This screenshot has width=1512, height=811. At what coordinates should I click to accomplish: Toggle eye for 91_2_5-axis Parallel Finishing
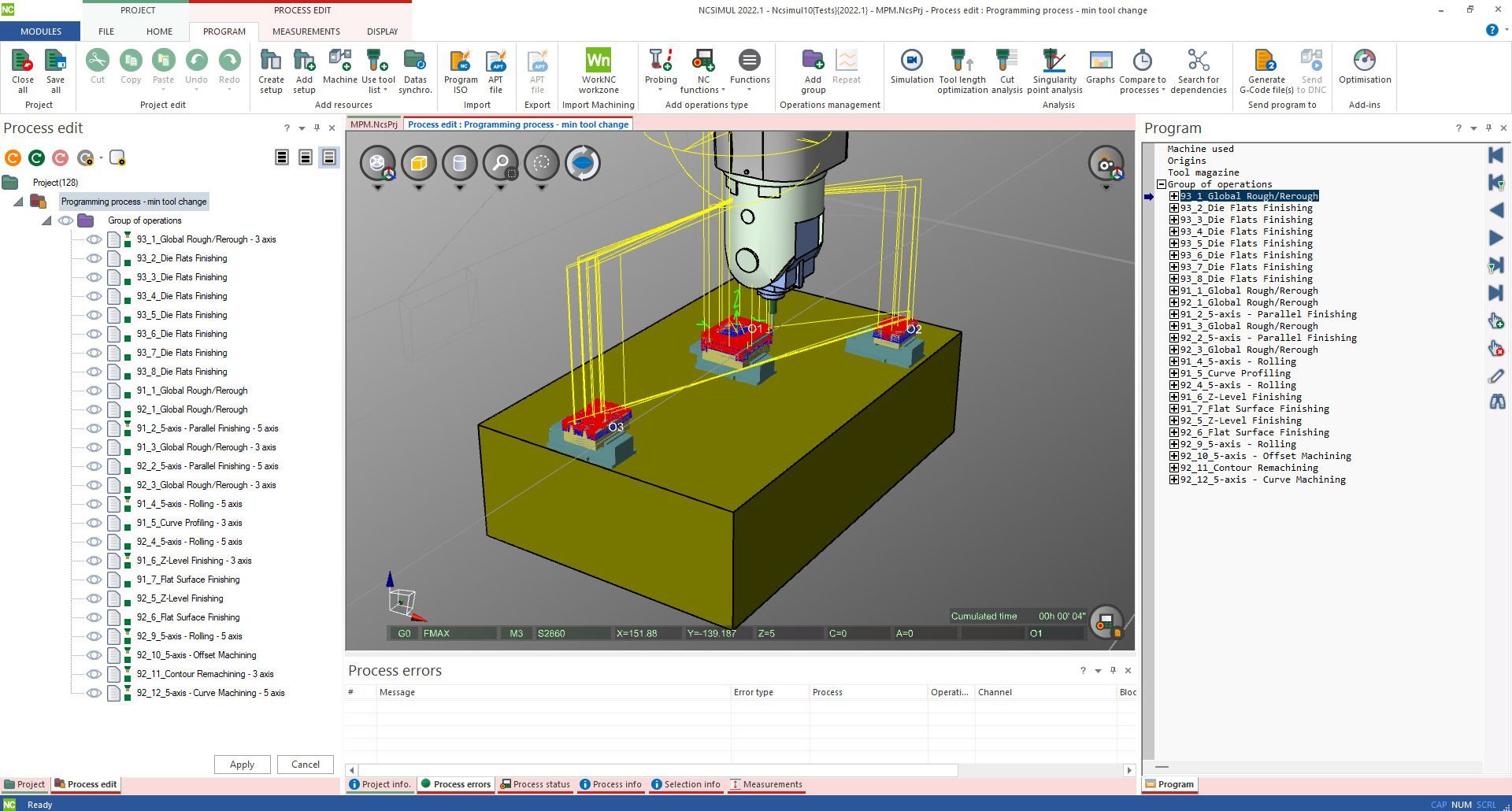[94, 428]
